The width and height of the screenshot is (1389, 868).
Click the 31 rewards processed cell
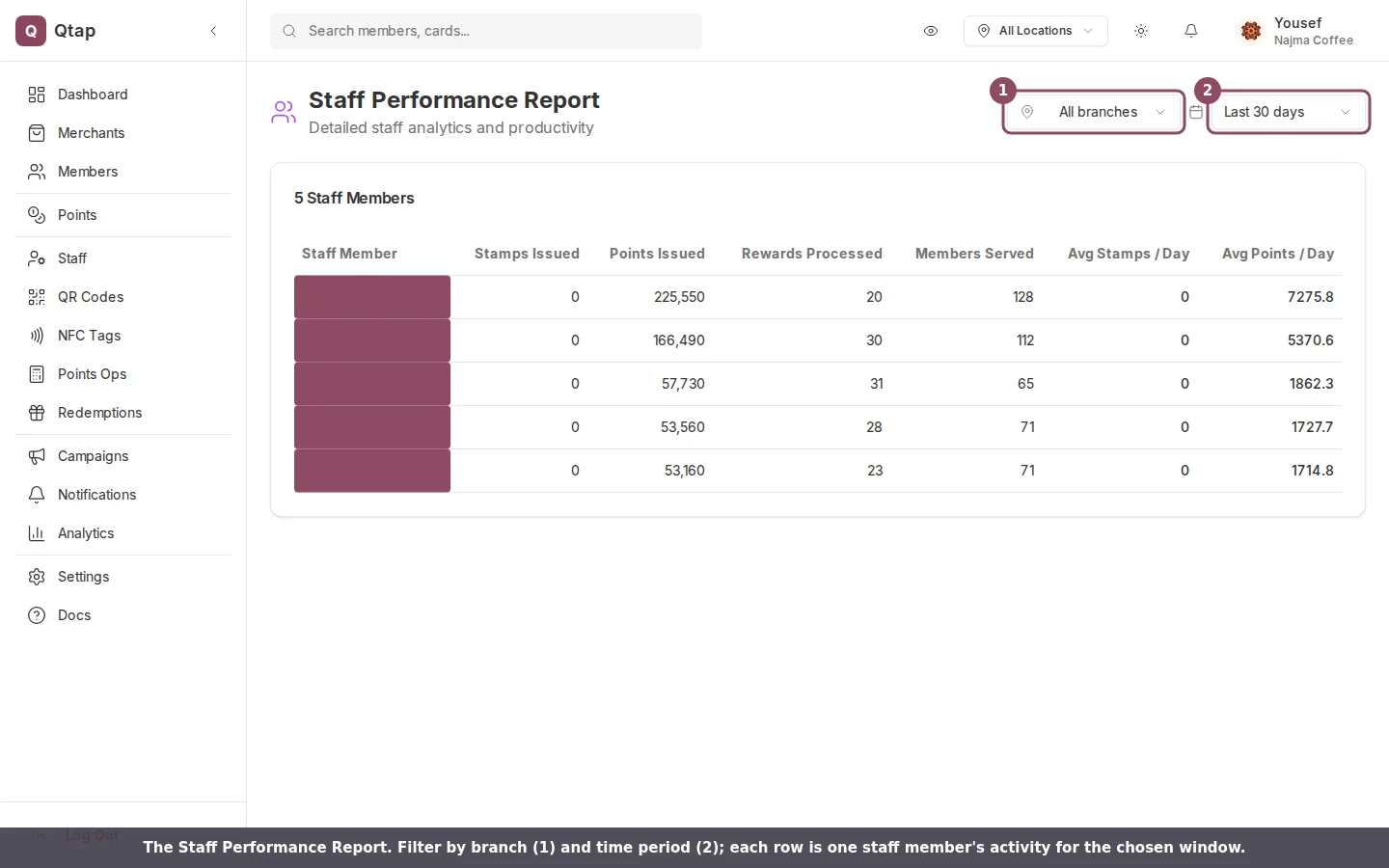click(x=876, y=384)
